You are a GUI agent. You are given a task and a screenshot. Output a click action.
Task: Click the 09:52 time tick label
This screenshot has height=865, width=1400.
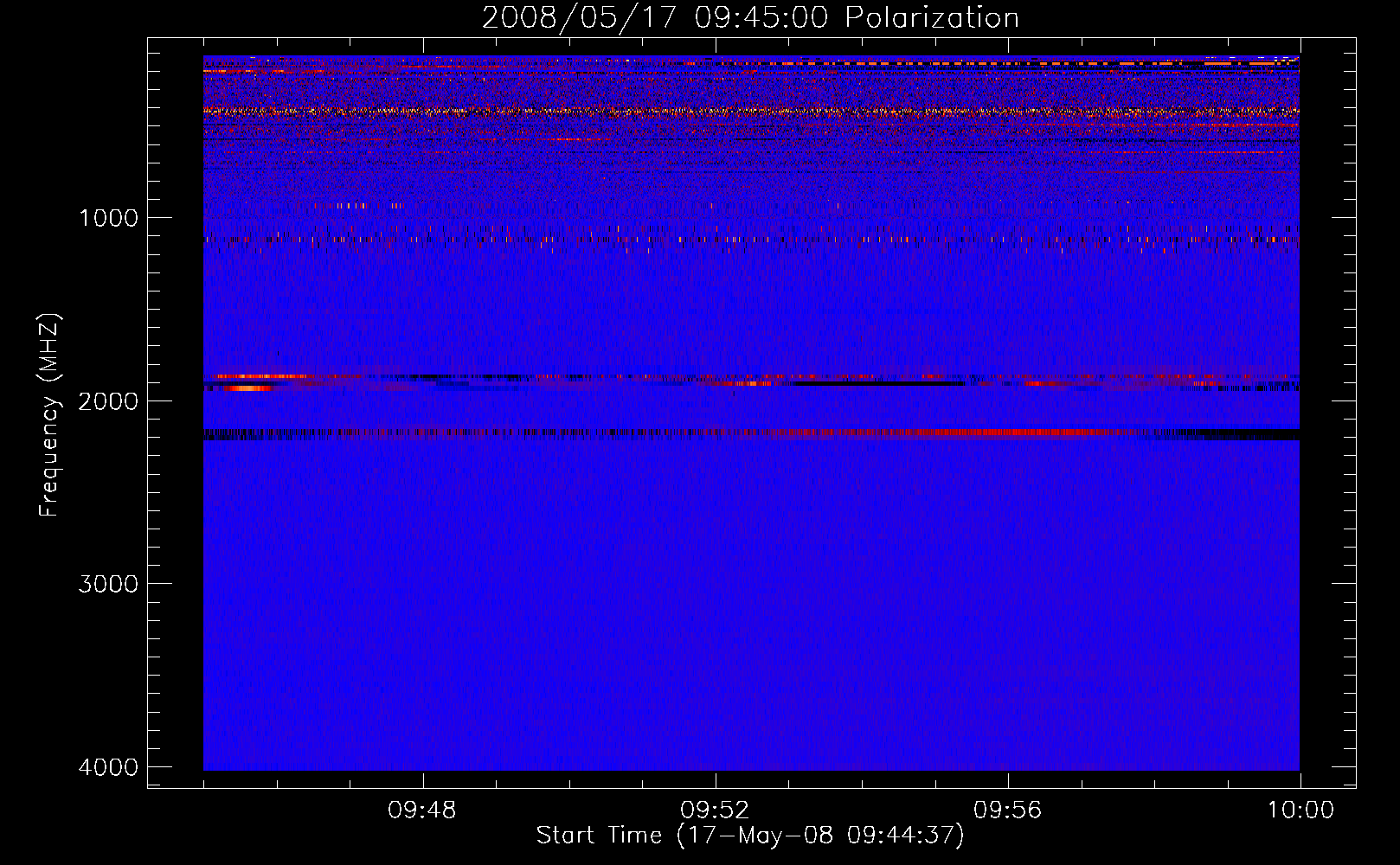tap(715, 811)
